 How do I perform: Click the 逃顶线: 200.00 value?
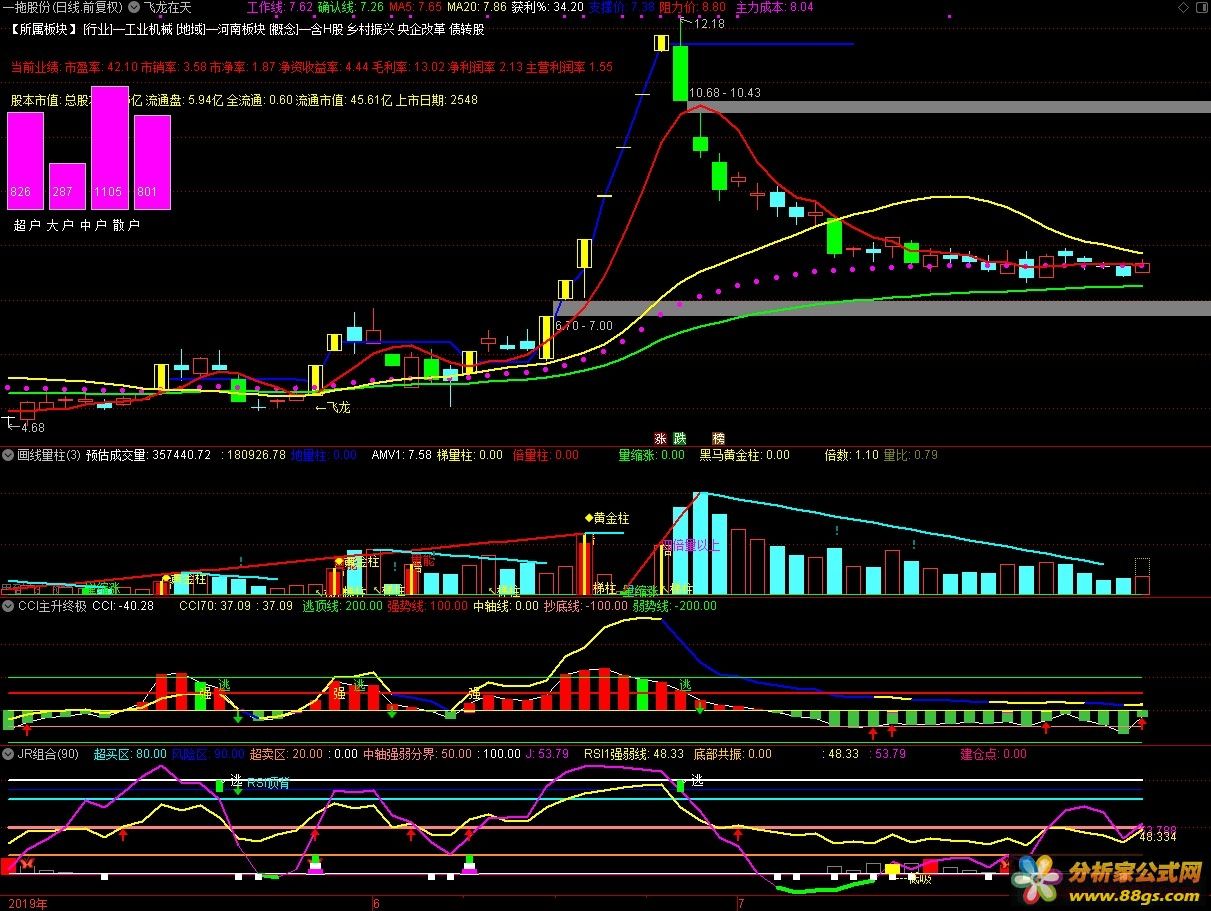click(343, 606)
